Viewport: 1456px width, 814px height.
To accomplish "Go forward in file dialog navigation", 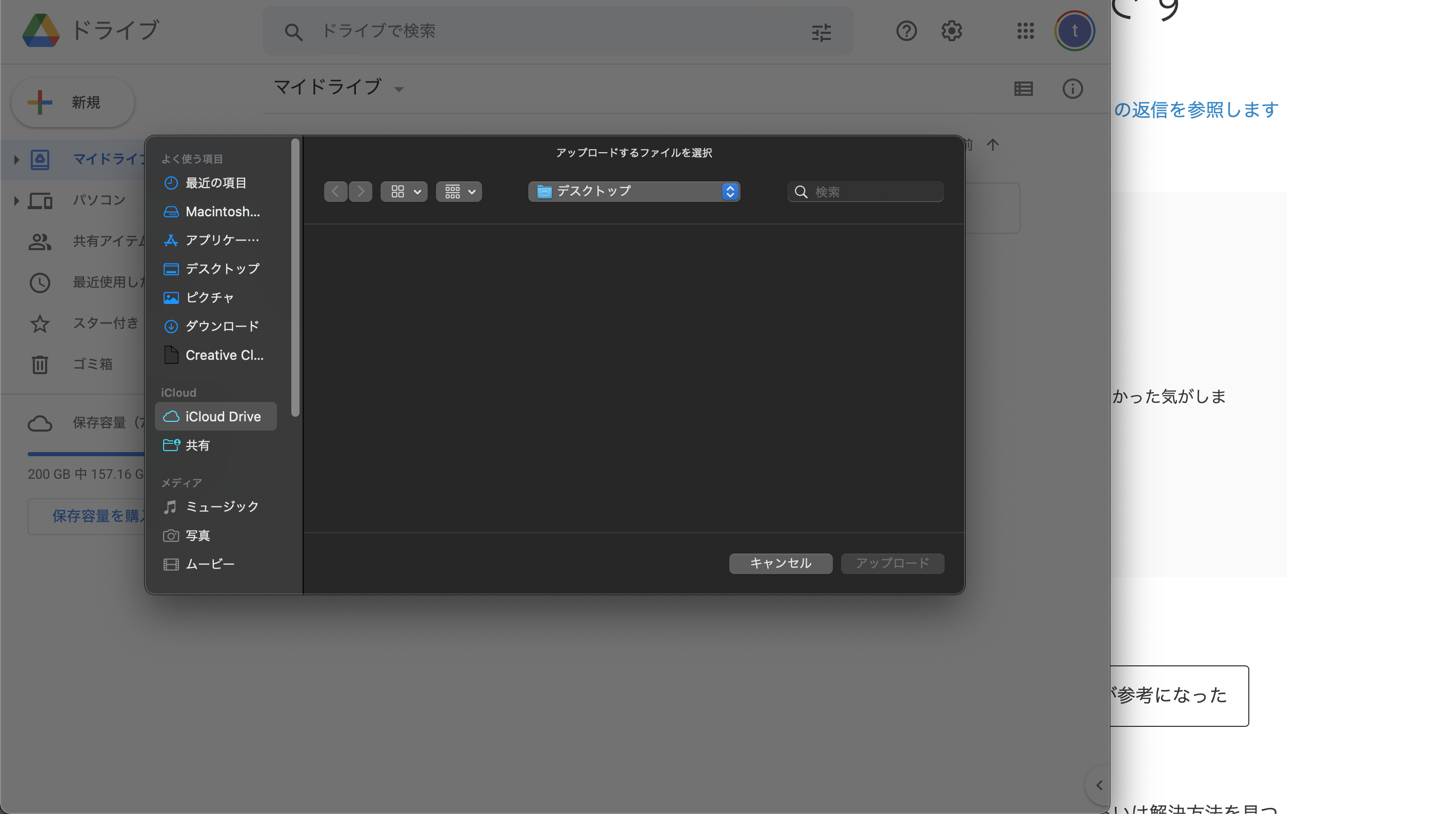I will (361, 192).
